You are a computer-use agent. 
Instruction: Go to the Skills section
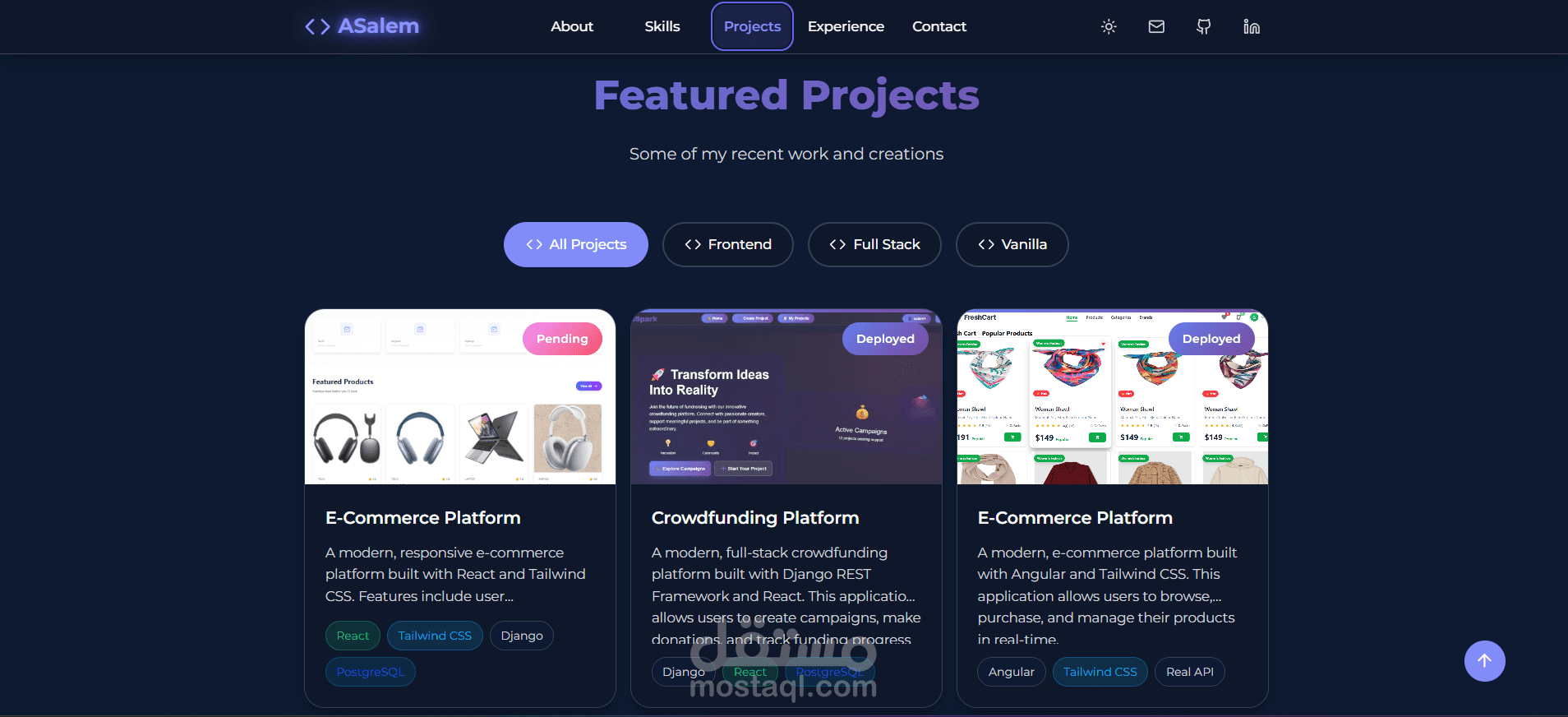pos(662,26)
